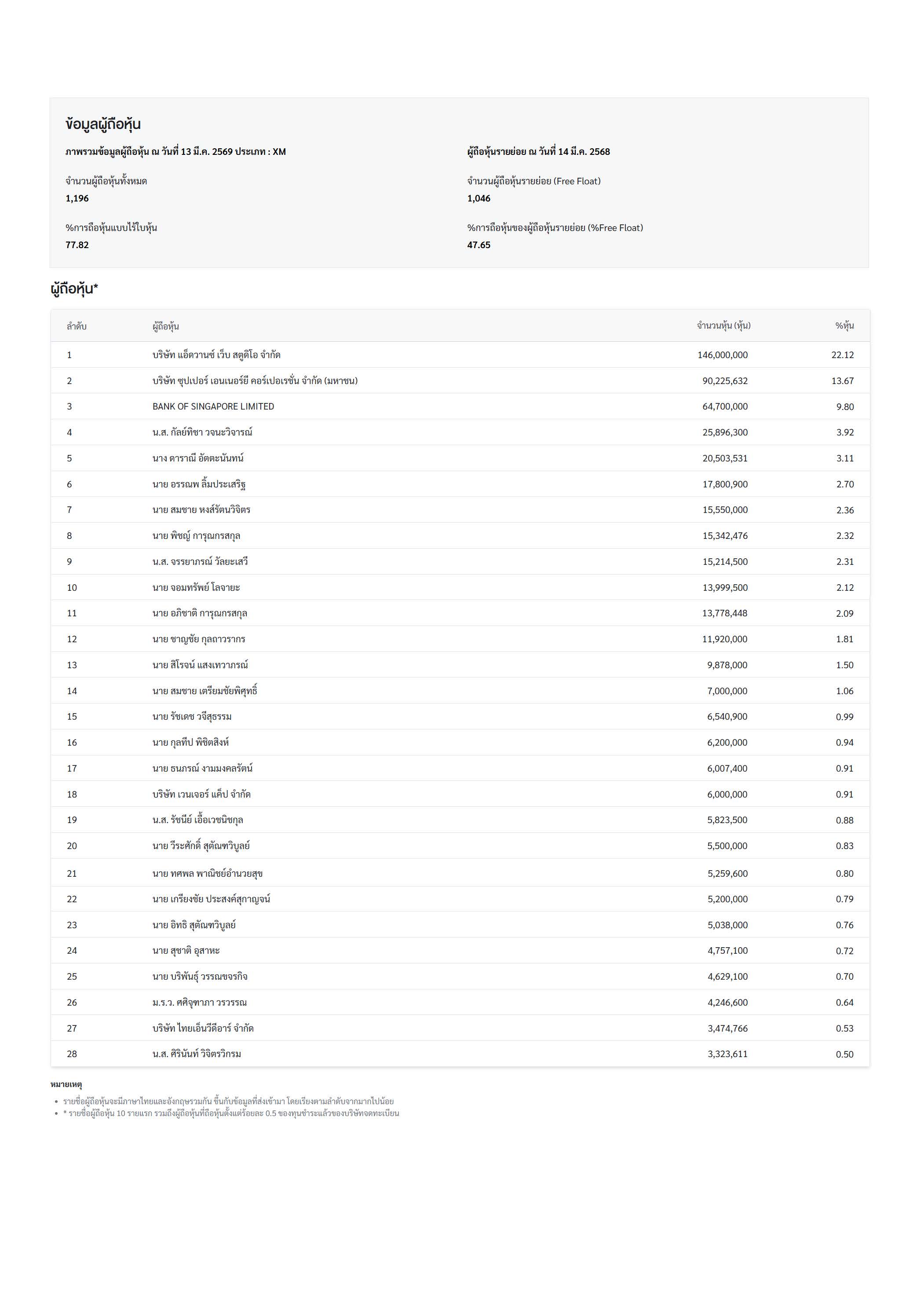Click the %หุ้น column header

pos(844,326)
